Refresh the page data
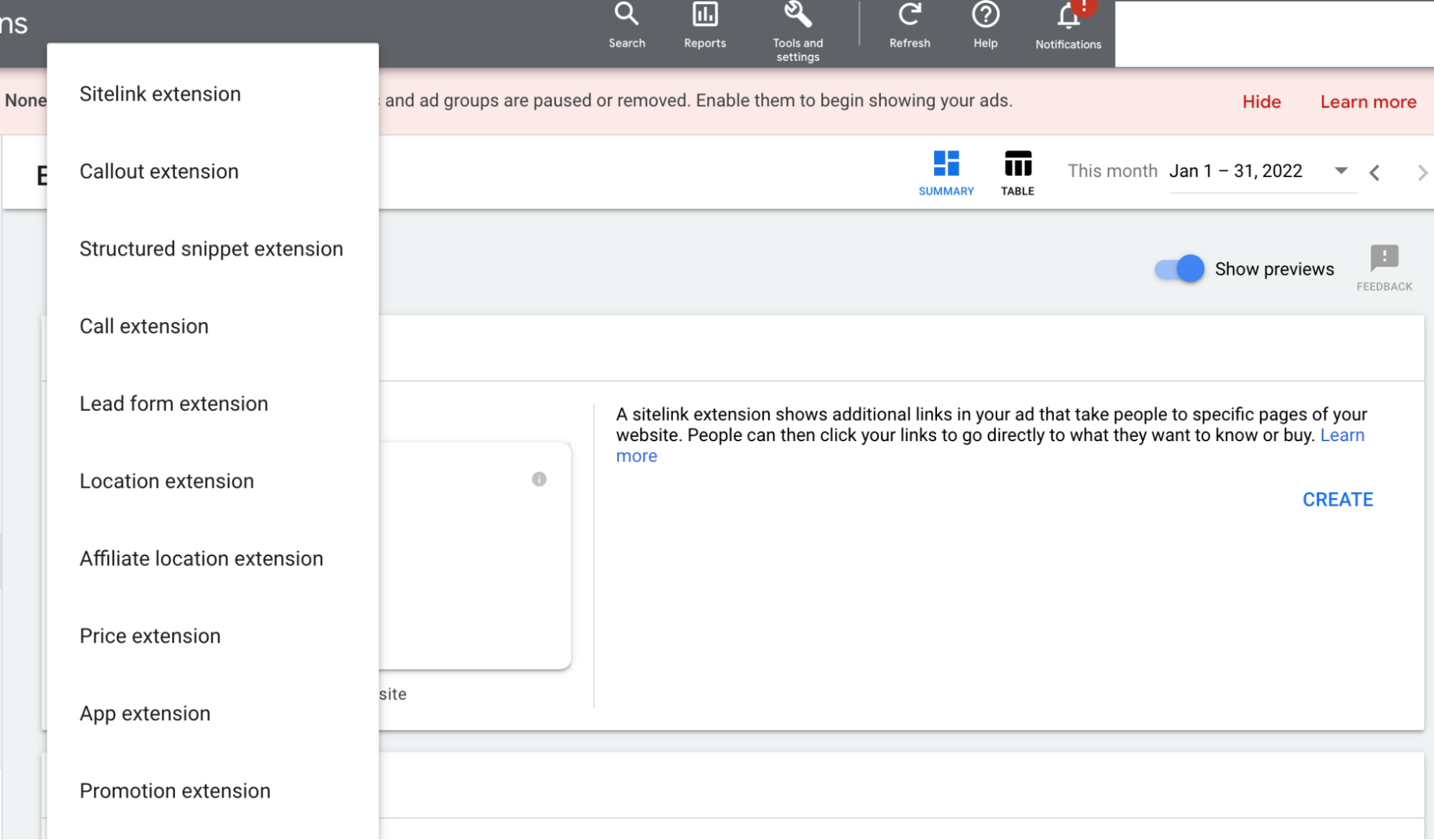Viewport: 1434px width, 840px height. coord(910,25)
